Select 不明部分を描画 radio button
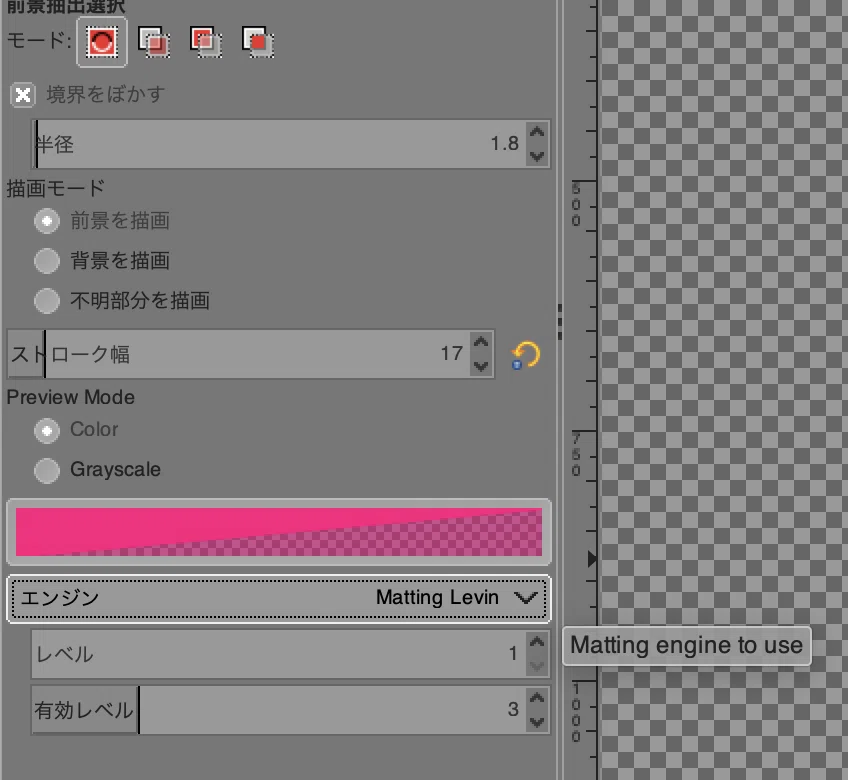848x780 pixels. click(47, 301)
